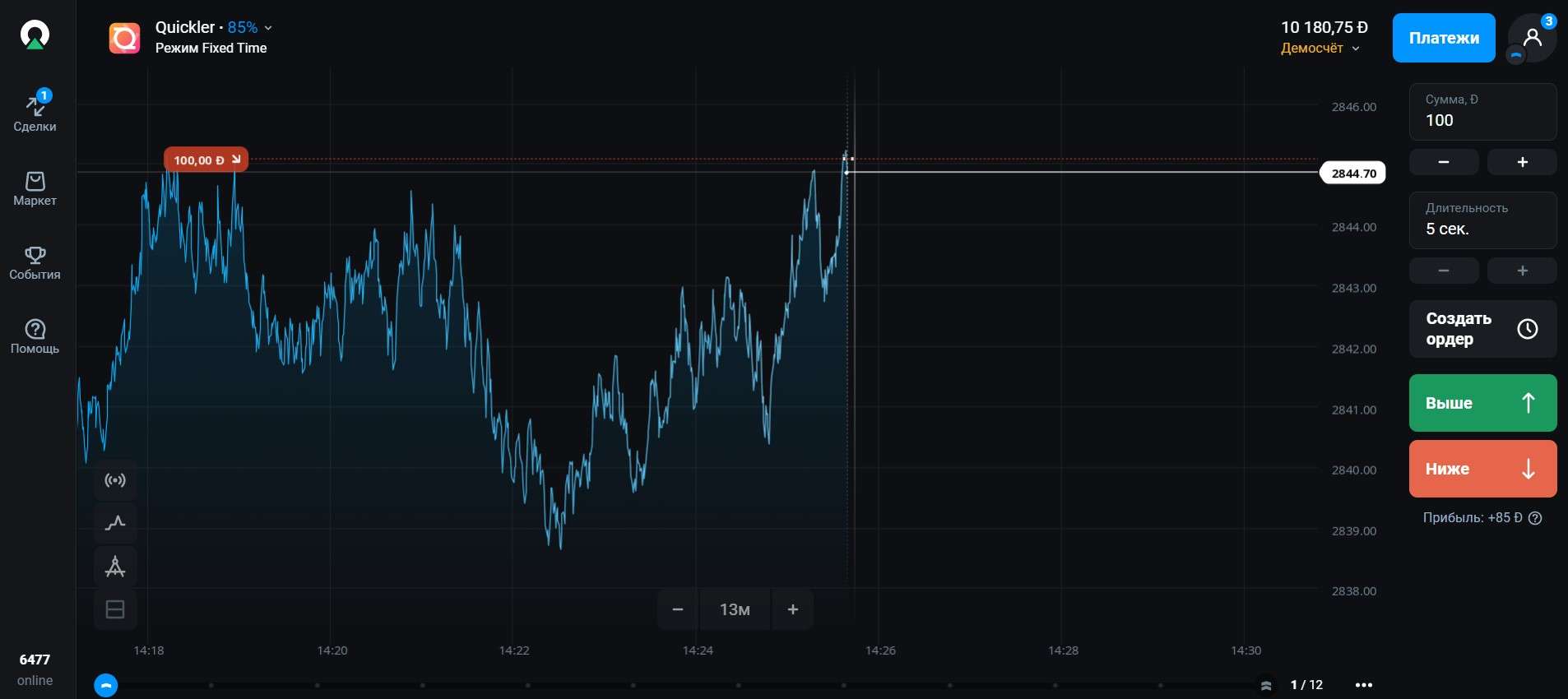Open the Помощь help section

[35, 337]
